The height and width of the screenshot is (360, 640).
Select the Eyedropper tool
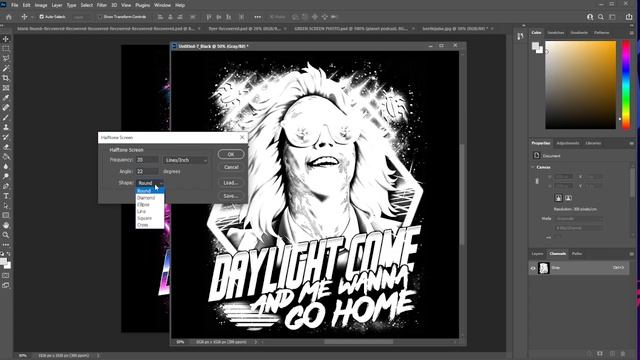tap(6, 98)
